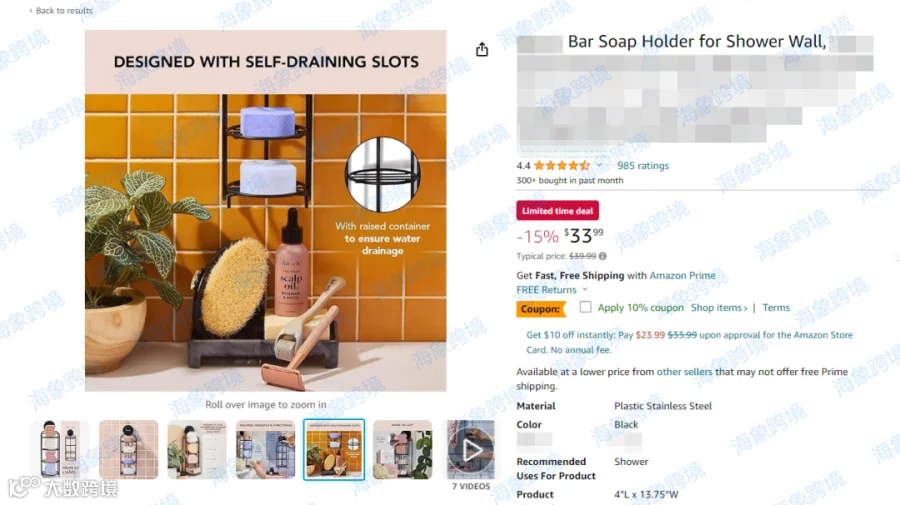View offers from other sellers link

tap(684, 371)
